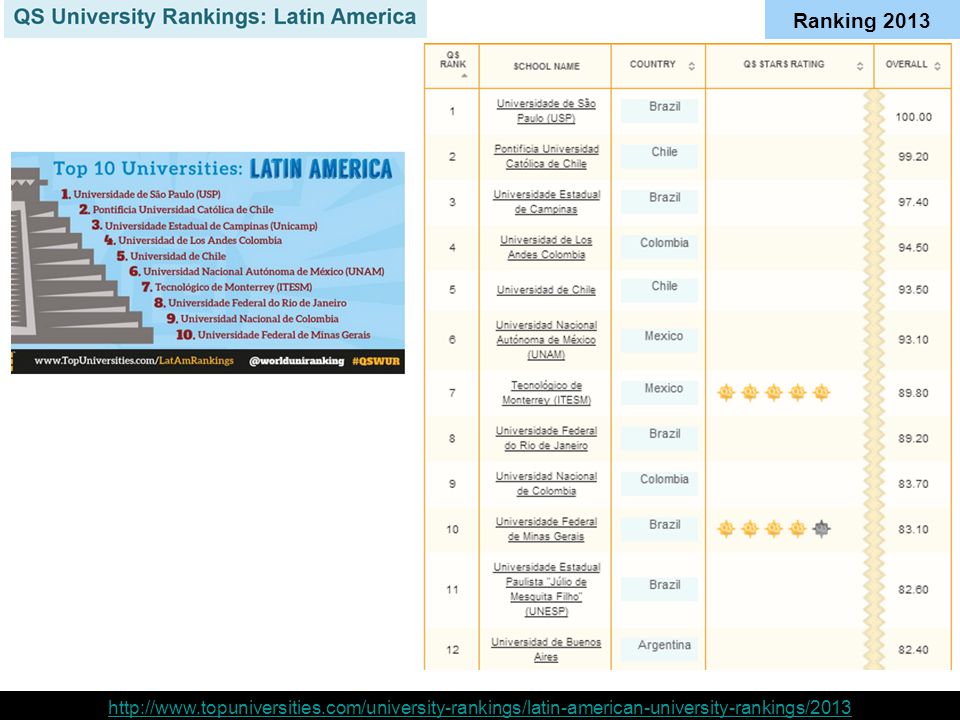Click the overall score 100.00
This screenshot has height=720, width=960.
pyautogui.click(x=913, y=117)
